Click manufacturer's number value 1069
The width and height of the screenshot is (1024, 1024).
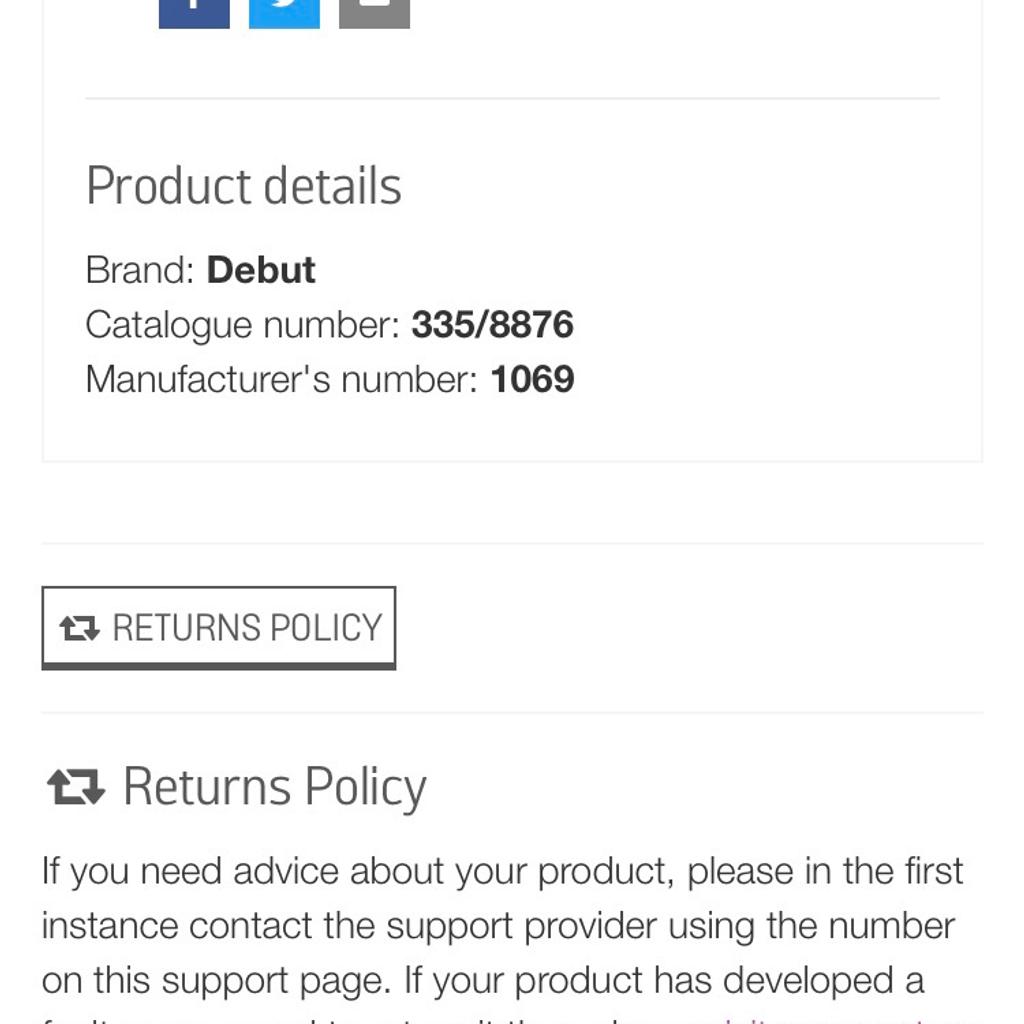click(532, 379)
